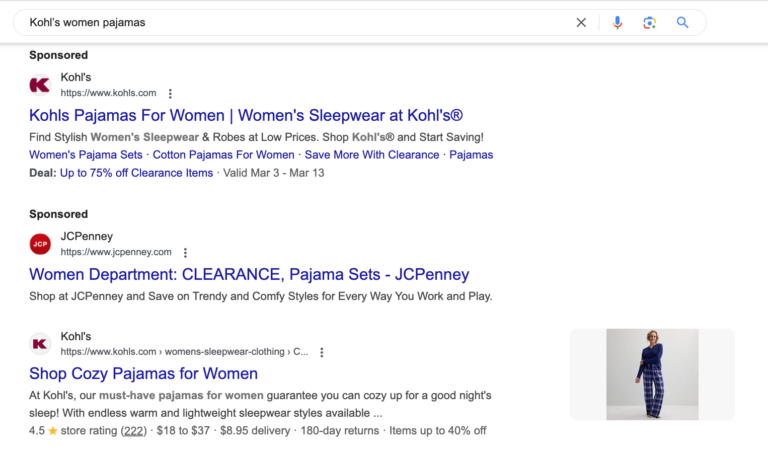Viewport: 768px width, 457px height.
Task: Open three-dot menu beside kohls.com sponsored URL
Action: pos(170,93)
